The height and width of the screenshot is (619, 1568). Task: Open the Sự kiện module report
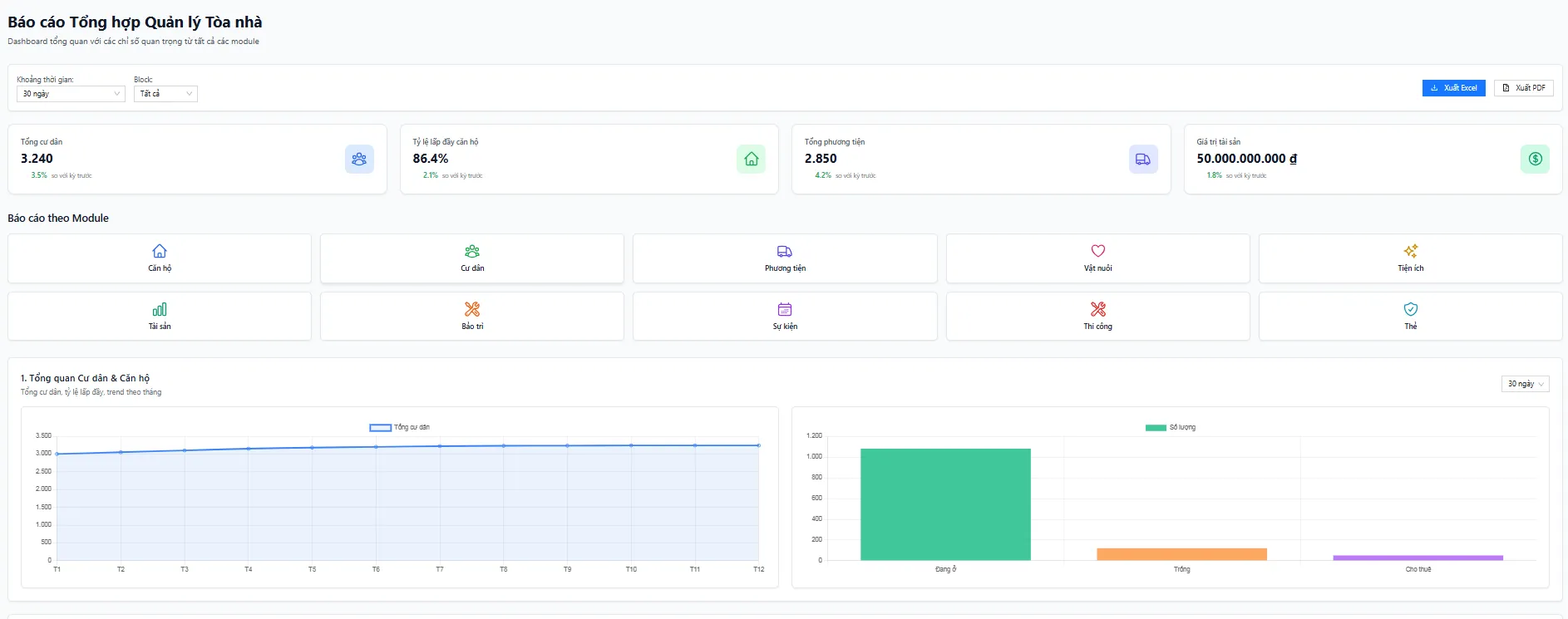click(785, 317)
